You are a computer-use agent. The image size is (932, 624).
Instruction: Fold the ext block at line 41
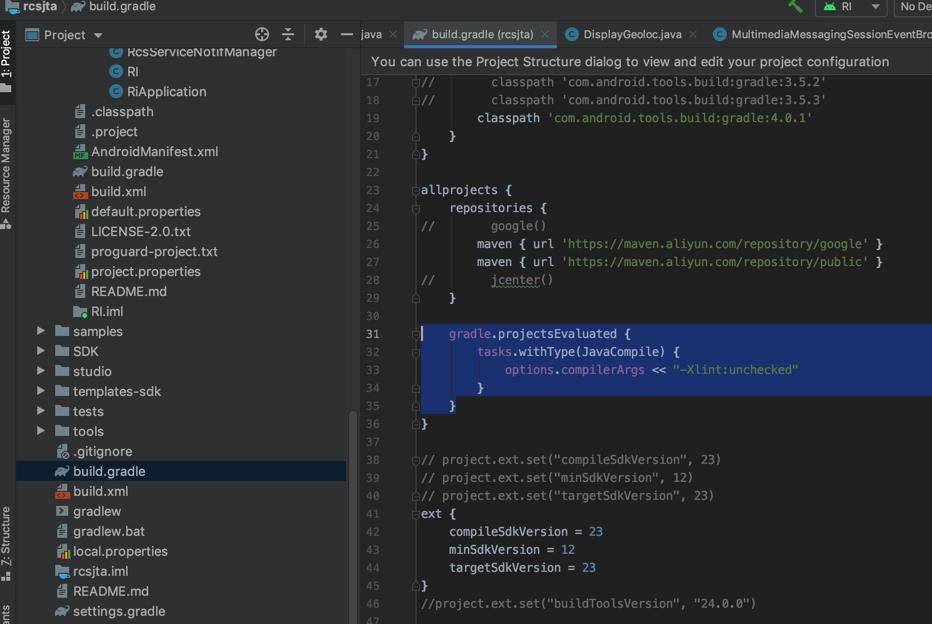pos(415,514)
